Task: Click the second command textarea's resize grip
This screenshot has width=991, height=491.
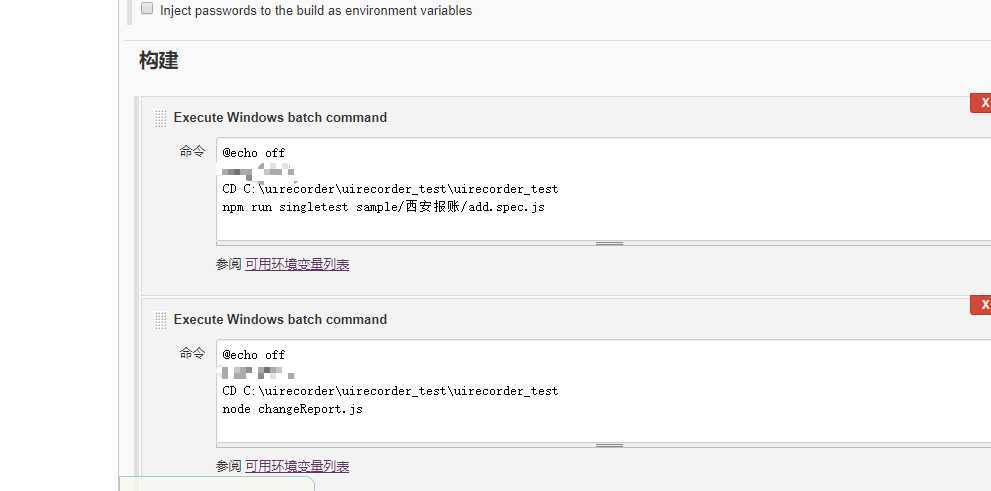Action: [609, 445]
